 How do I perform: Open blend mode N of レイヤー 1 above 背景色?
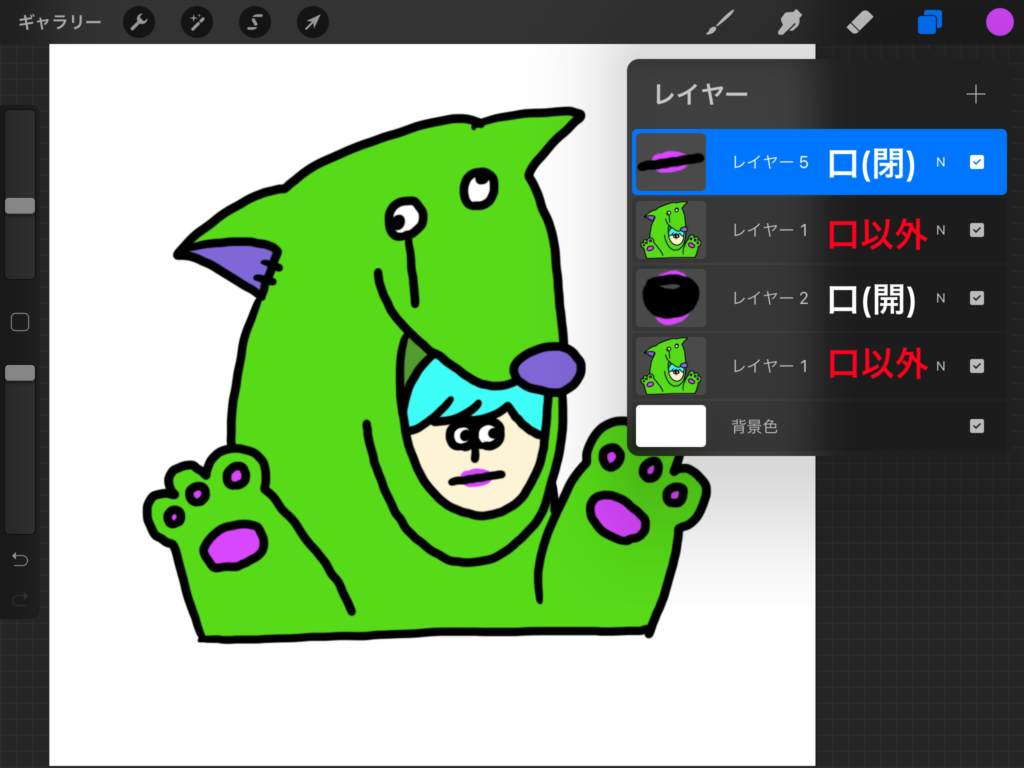tap(940, 366)
